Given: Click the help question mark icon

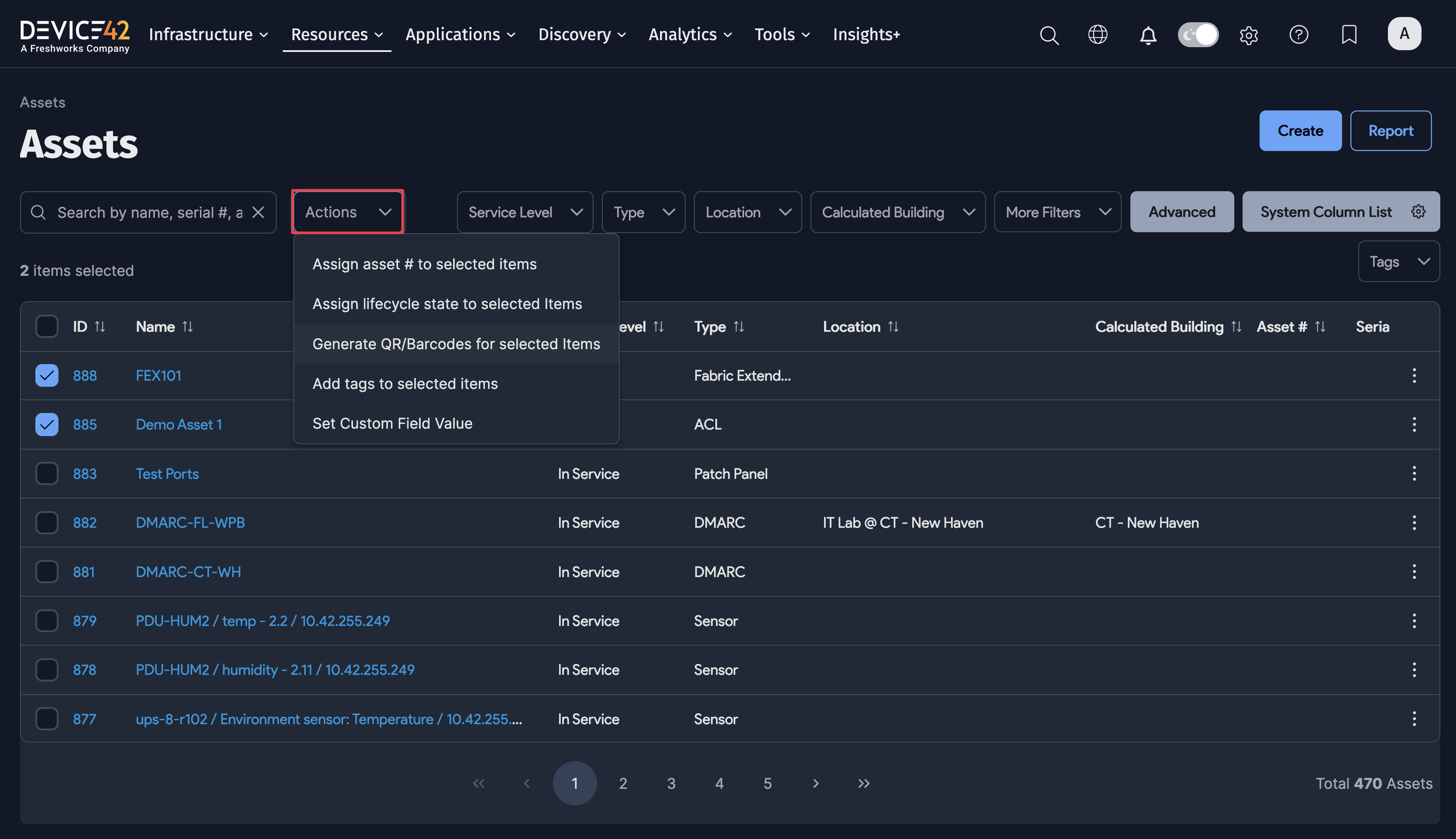Looking at the screenshot, I should pyautogui.click(x=1299, y=34).
